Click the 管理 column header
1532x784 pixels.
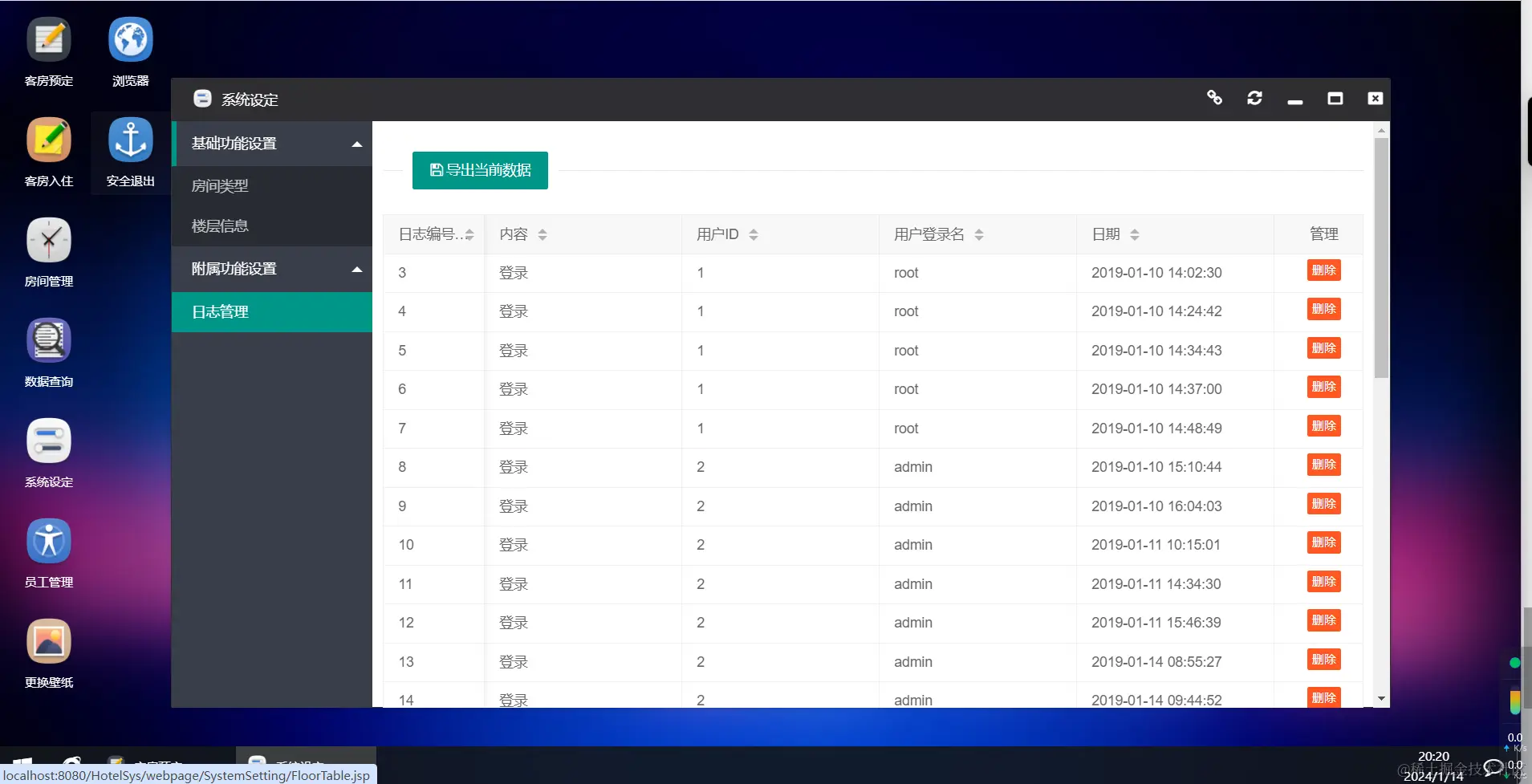pos(1324,234)
